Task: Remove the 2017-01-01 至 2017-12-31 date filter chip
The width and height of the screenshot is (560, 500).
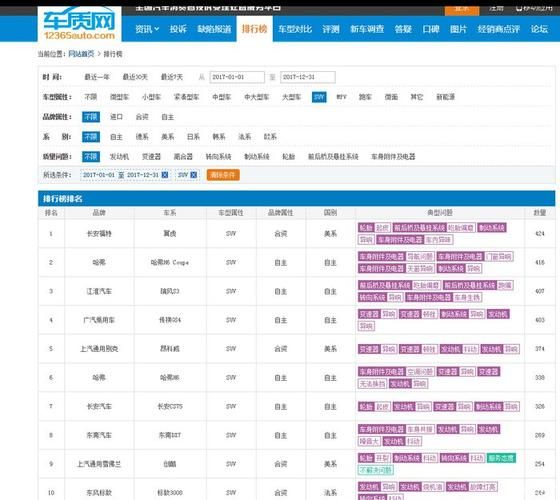Action: click(165, 175)
